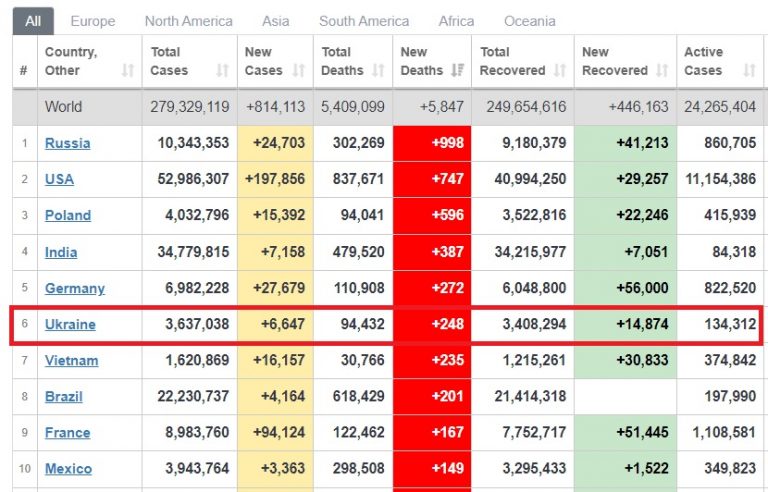Viewport: 768px width, 492px height.
Task: Open the Germany country link
Action: click(x=75, y=288)
